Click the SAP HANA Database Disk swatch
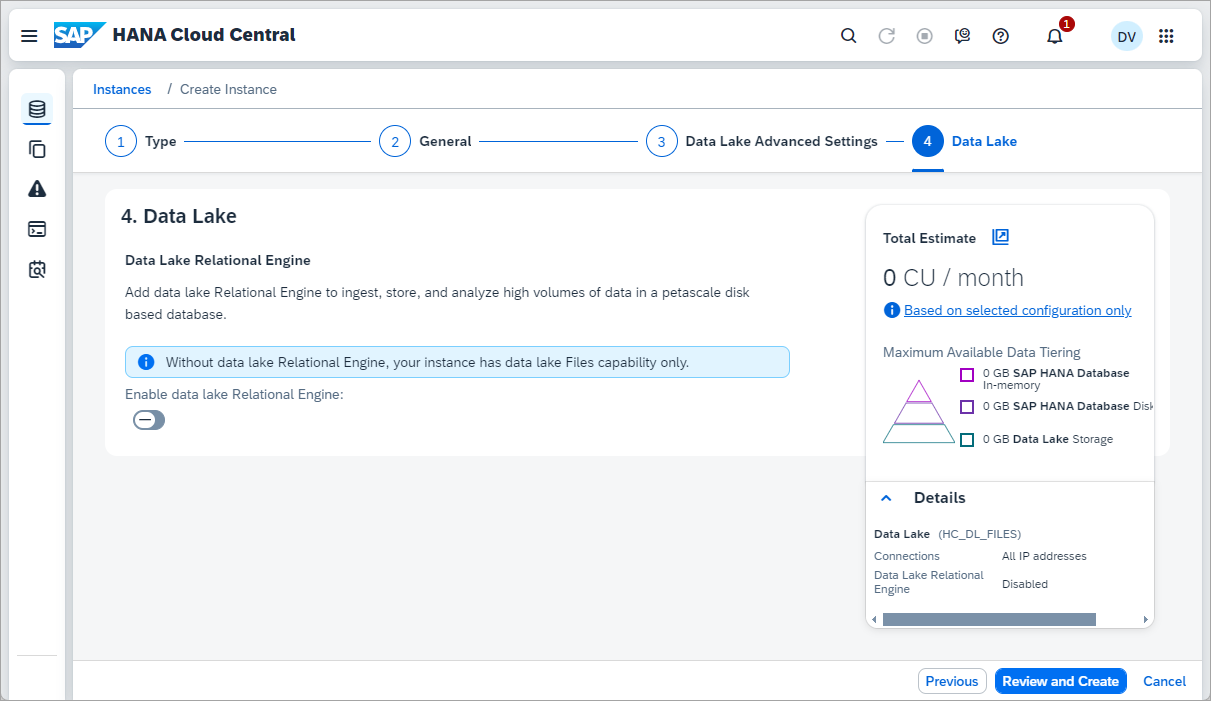Screen dimensions: 1211x701 [967, 407]
